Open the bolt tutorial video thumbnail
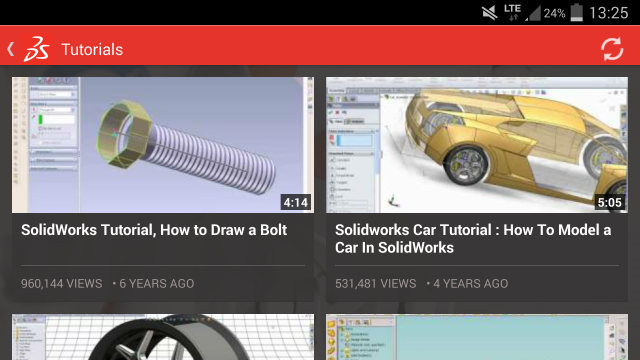This screenshot has width=640, height=360. 163,145
